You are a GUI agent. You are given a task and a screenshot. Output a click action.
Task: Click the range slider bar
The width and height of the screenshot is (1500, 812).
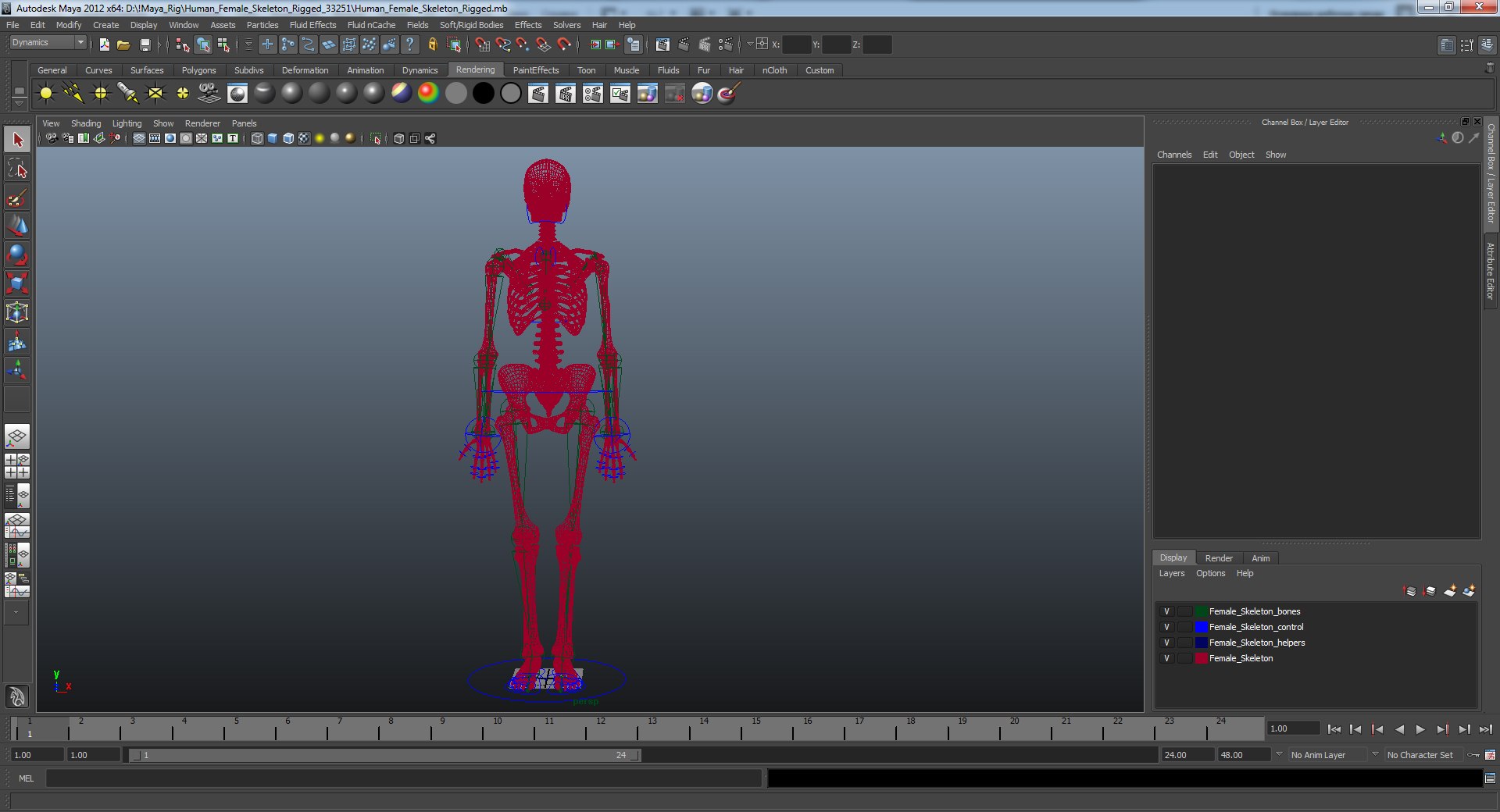coord(384,755)
